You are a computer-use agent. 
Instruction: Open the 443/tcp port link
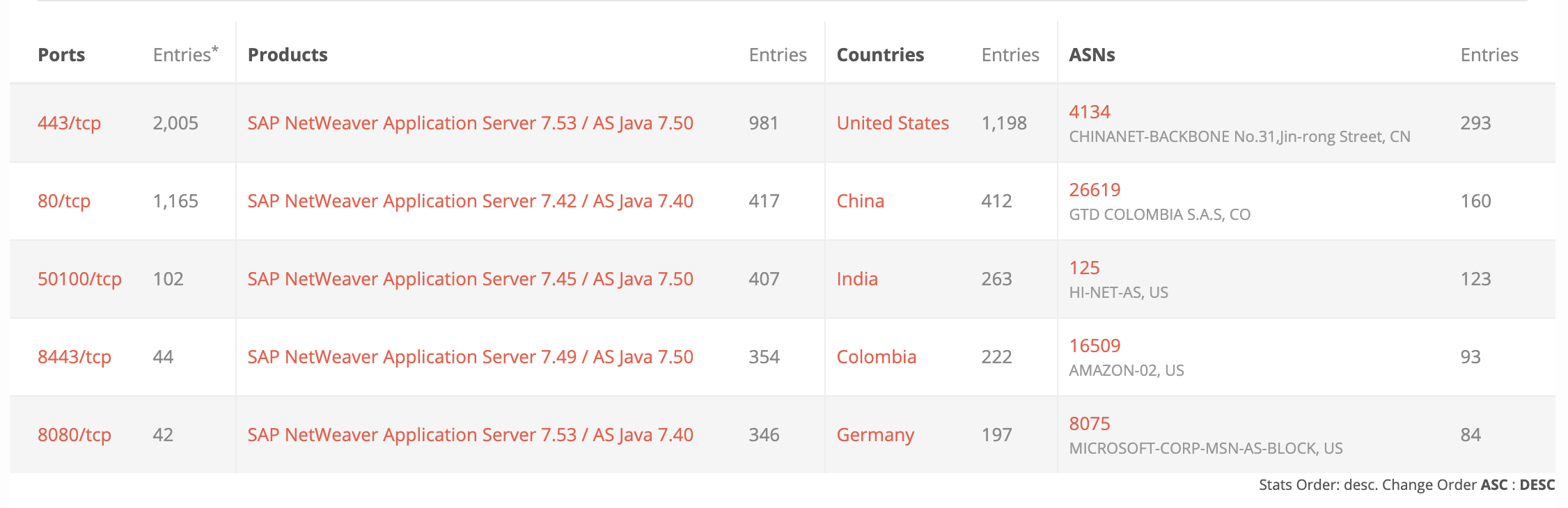pyautogui.click(x=69, y=123)
